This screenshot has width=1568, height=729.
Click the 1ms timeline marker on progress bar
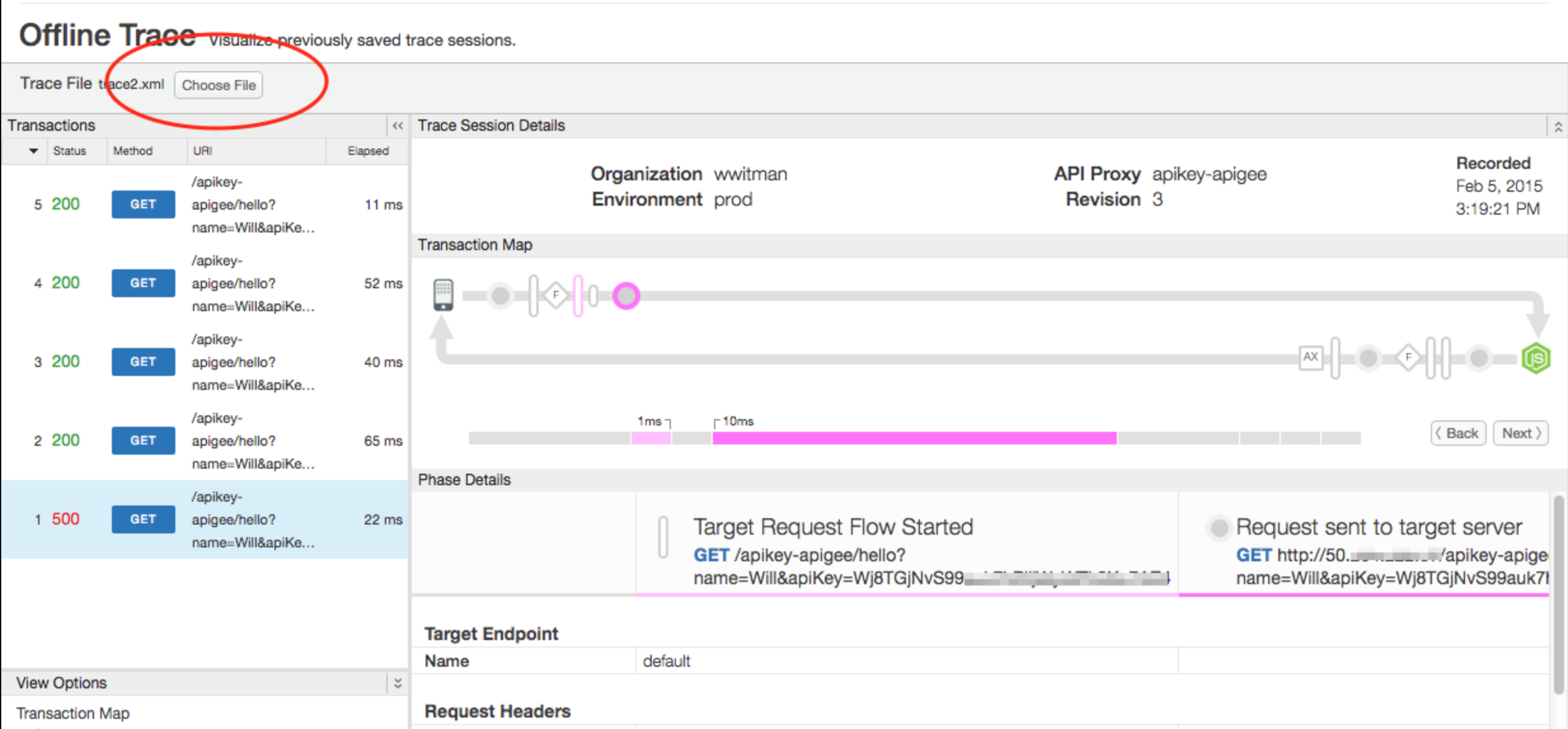tap(651, 421)
